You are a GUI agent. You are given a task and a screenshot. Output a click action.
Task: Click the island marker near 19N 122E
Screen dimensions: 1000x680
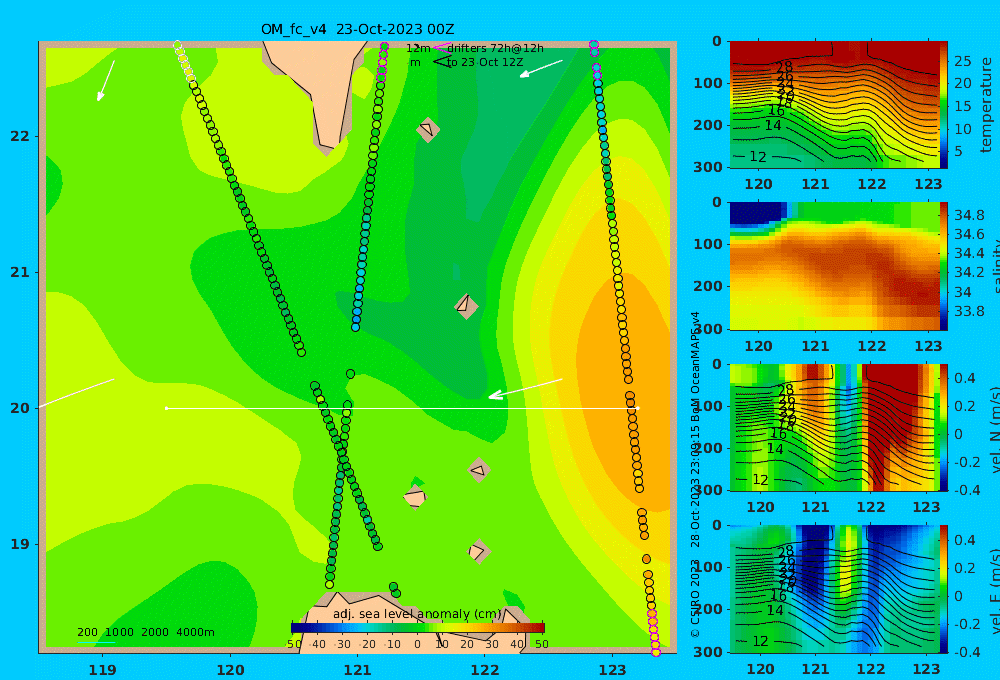point(478,552)
